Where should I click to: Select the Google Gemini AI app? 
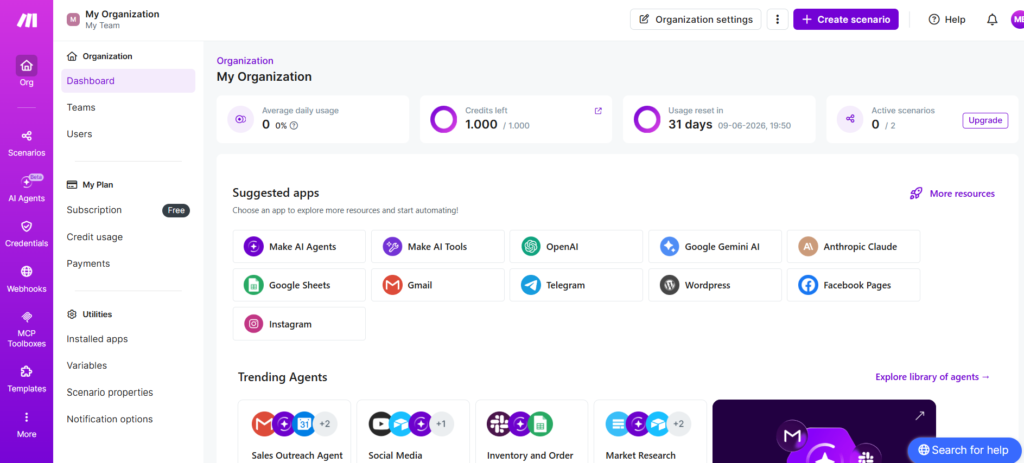click(714, 247)
